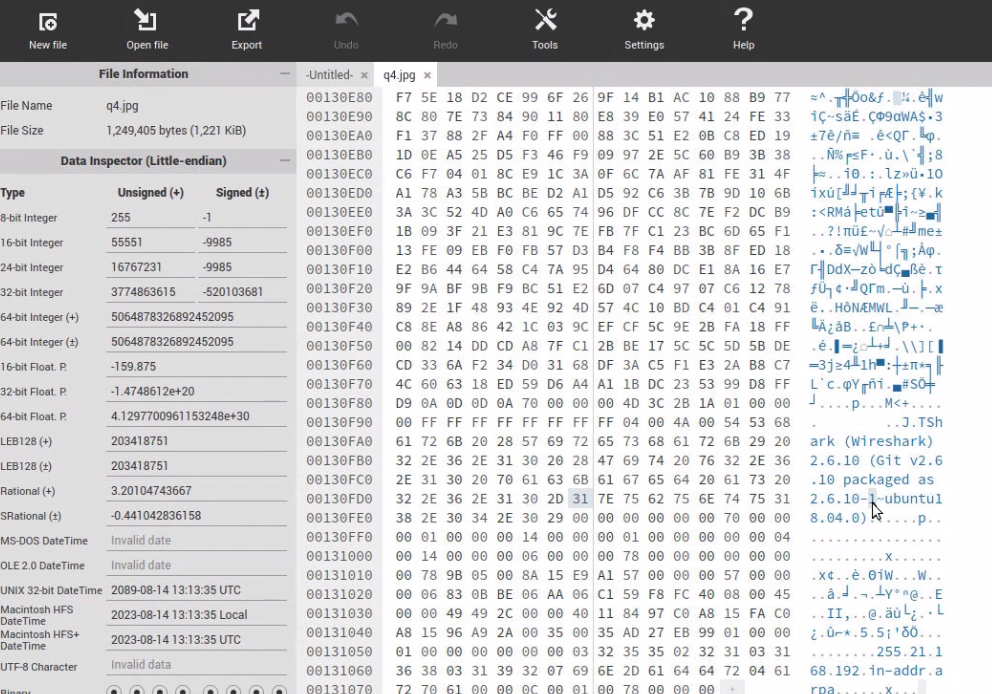The width and height of the screenshot is (992, 694).
Task: Click 8-bit Integer unsigned field 255
Action: [151, 218]
